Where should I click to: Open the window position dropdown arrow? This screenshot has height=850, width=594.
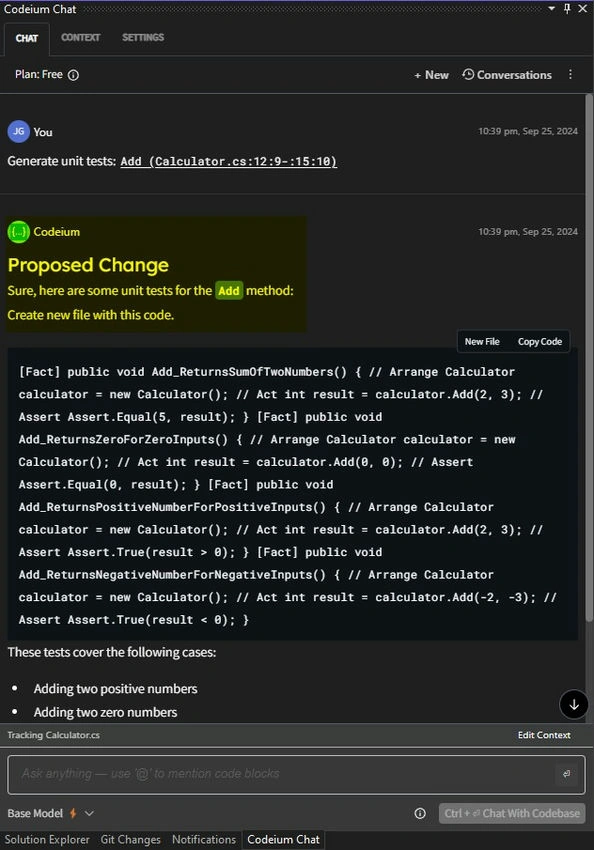pos(551,8)
